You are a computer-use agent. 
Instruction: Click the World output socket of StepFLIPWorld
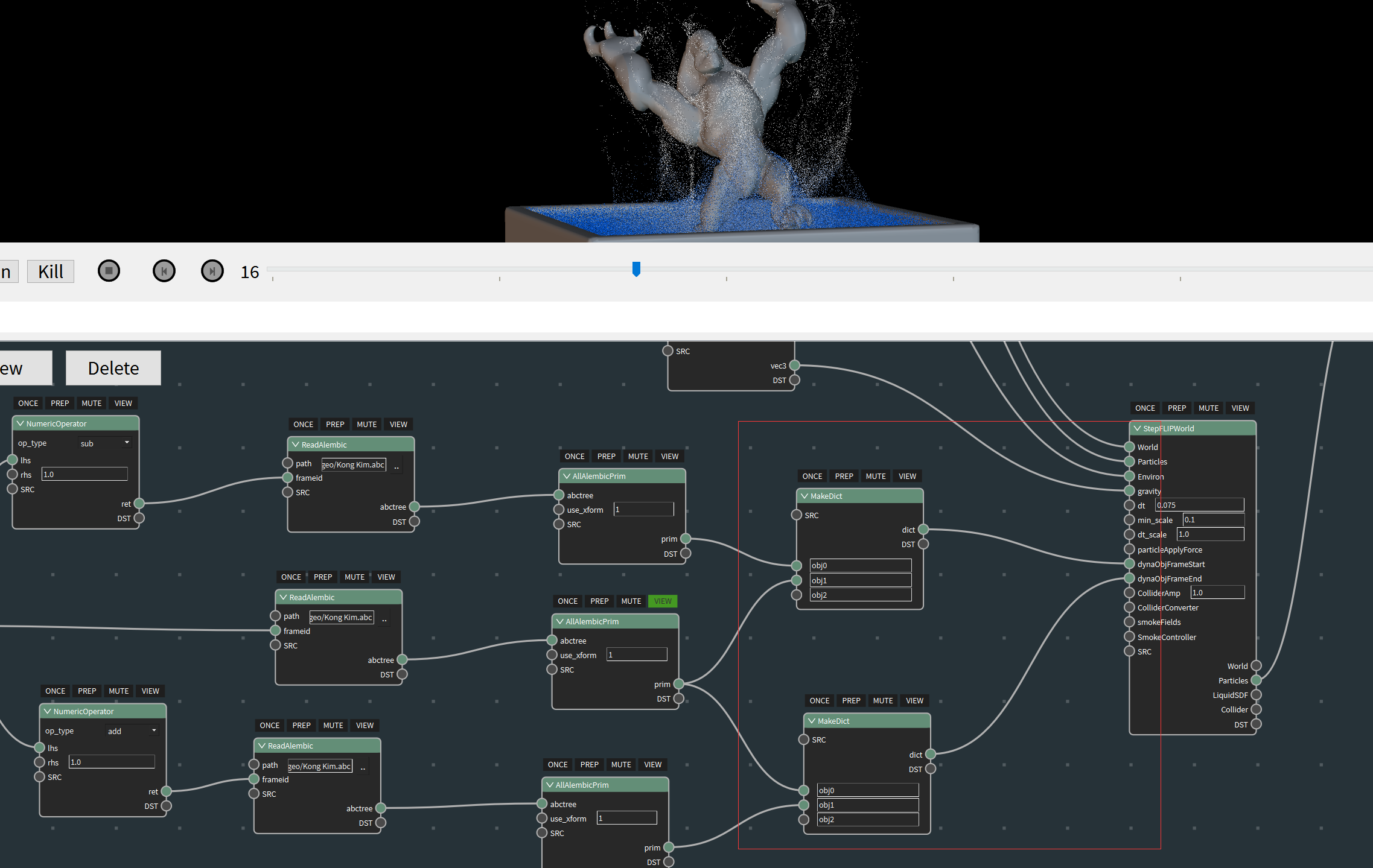[x=1256, y=666]
